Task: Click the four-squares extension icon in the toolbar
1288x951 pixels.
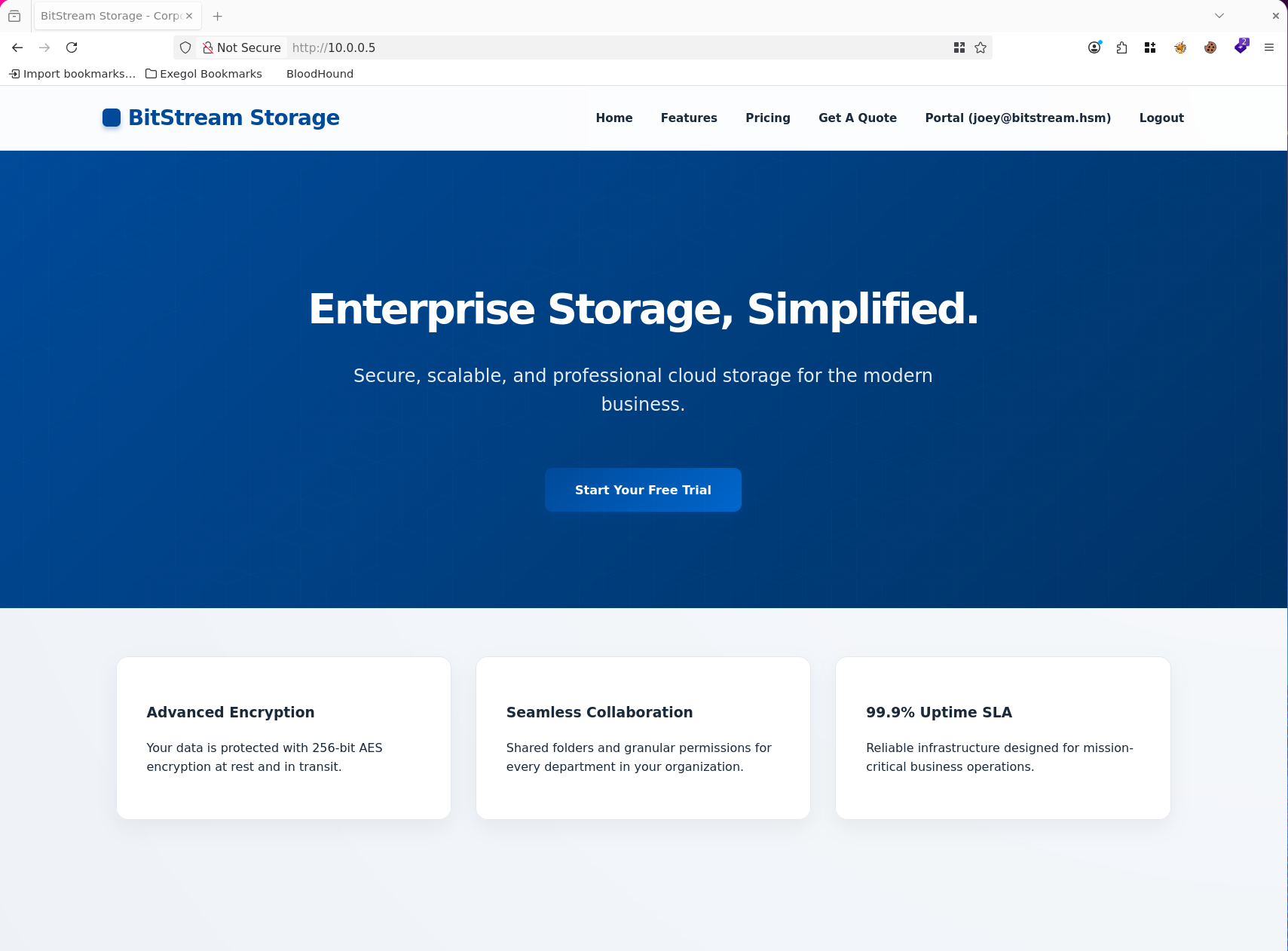Action: pyautogui.click(x=1150, y=47)
